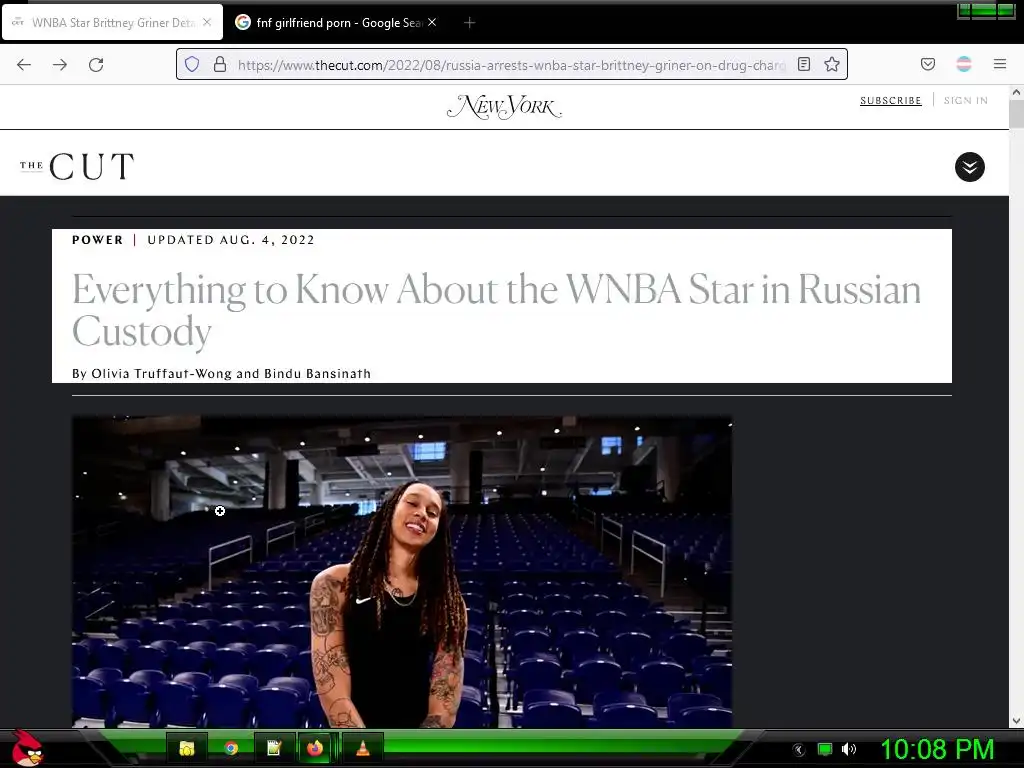The image size is (1024, 768).
Task: Bookmark this page with the star
Action: 831,64
